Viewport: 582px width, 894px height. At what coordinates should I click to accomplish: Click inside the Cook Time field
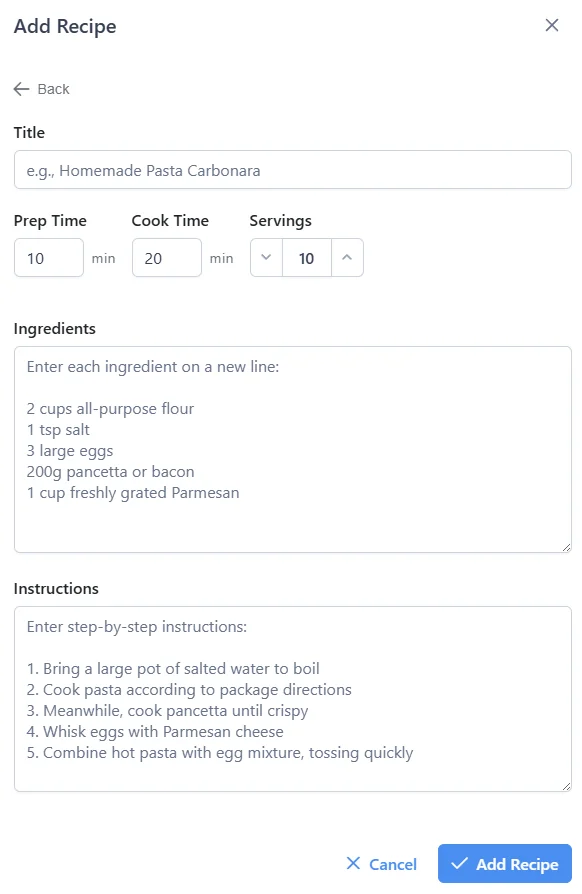coord(166,257)
